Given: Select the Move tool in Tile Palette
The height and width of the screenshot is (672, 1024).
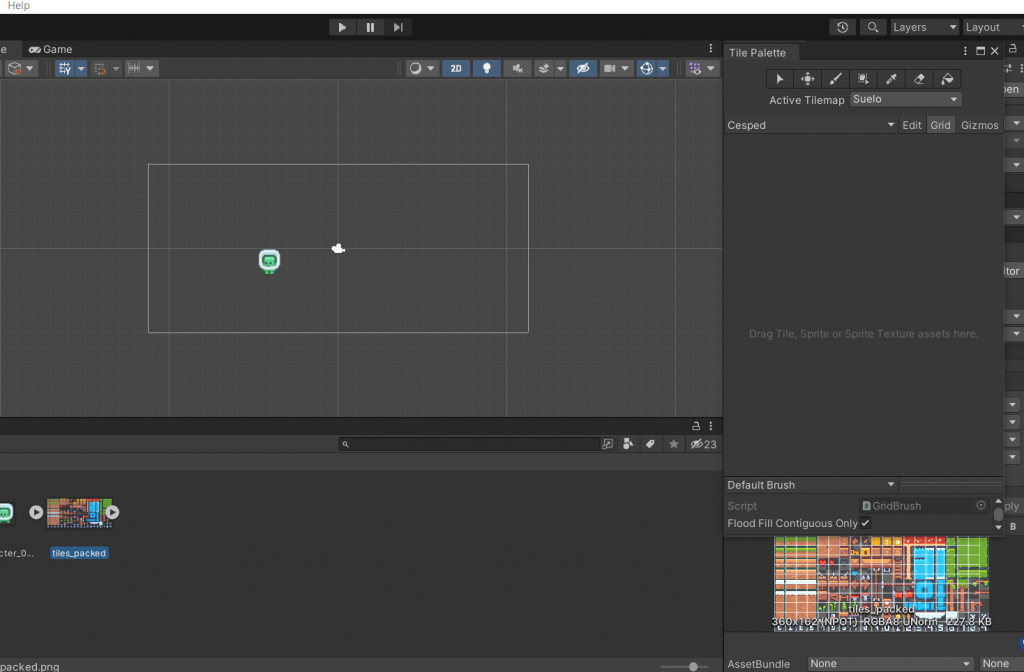Looking at the screenshot, I should point(807,79).
